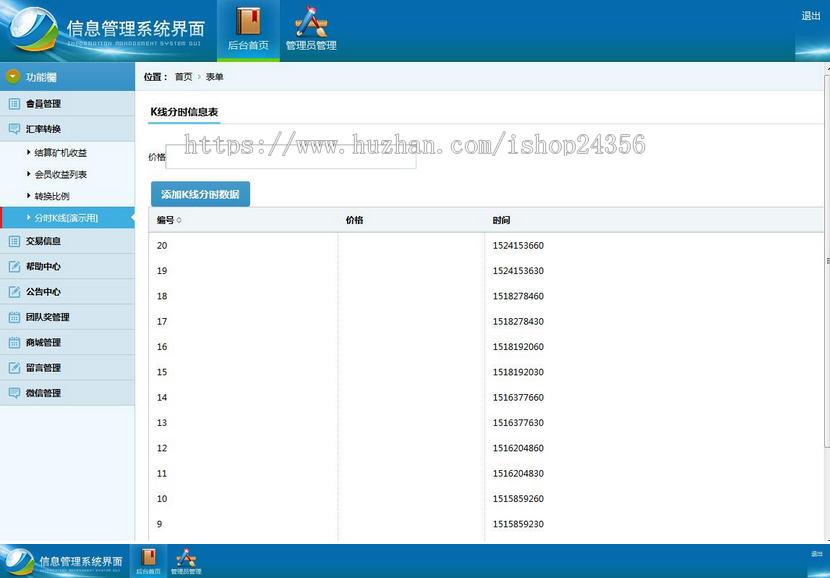Expand the 分时K线[演示用] arrow
Screen dimensions: 830x578
point(29,218)
